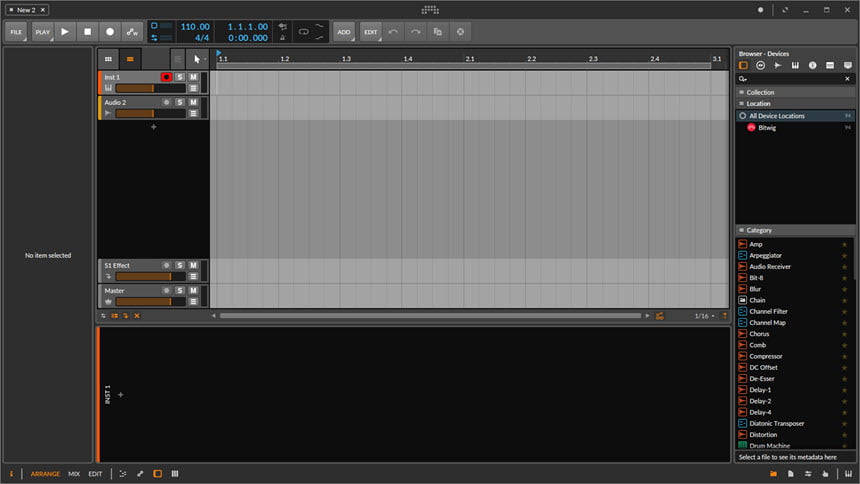Toggle device panel icon in footer
860x484 pixels.
pyautogui.click(x=157, y=474)
